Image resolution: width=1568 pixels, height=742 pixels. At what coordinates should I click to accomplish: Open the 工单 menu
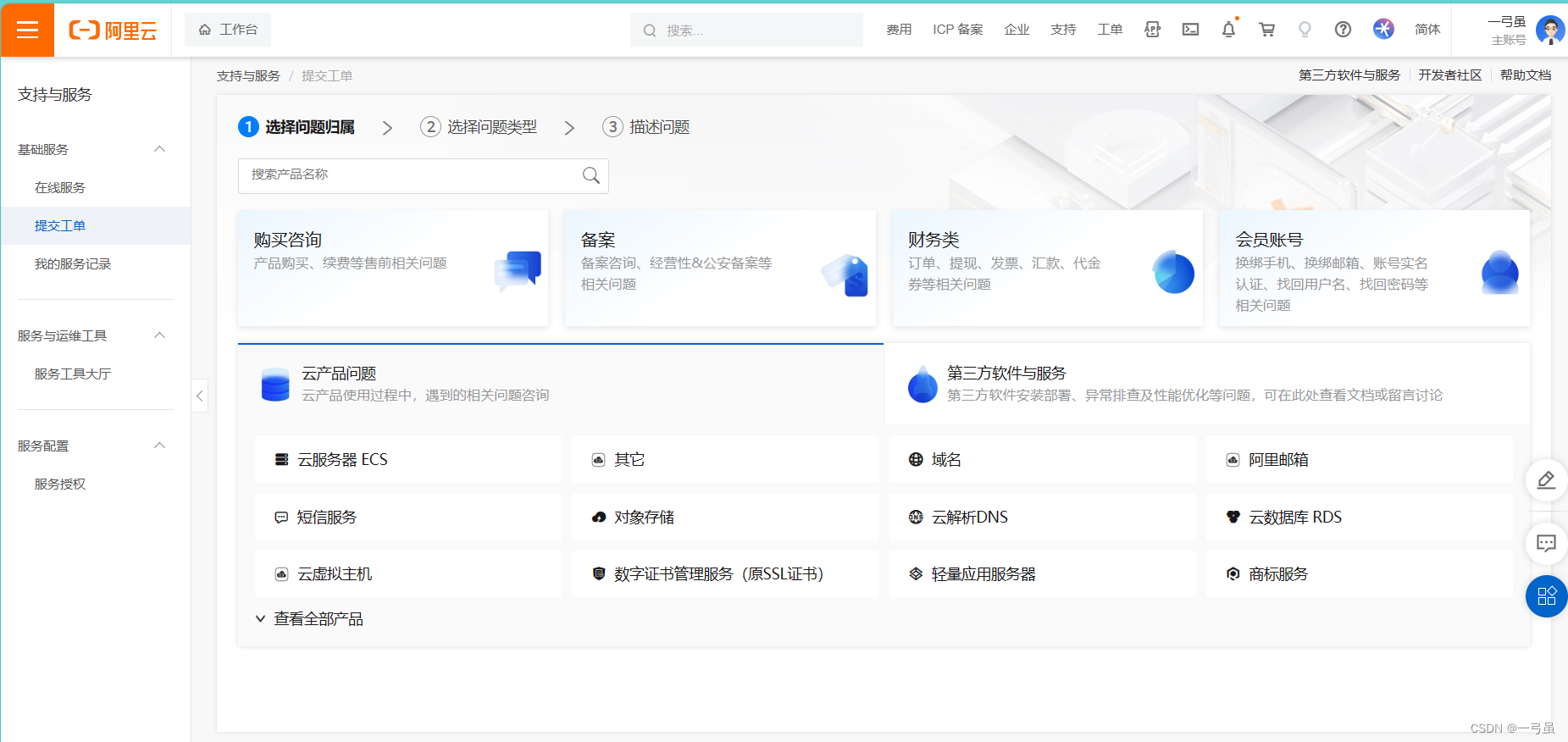tap(1110, 30)
